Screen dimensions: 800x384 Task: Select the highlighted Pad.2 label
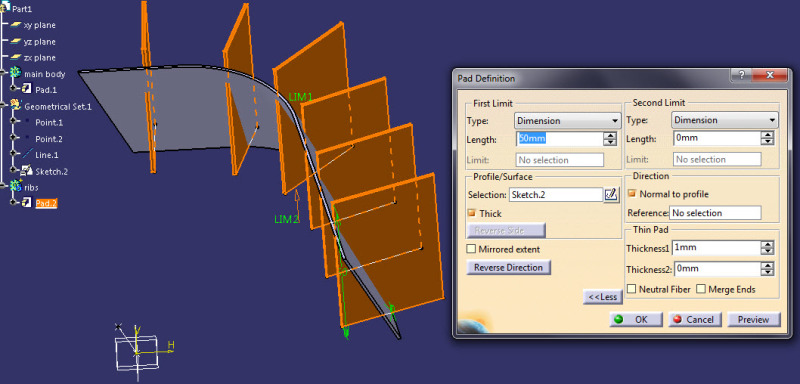point(46,203)
